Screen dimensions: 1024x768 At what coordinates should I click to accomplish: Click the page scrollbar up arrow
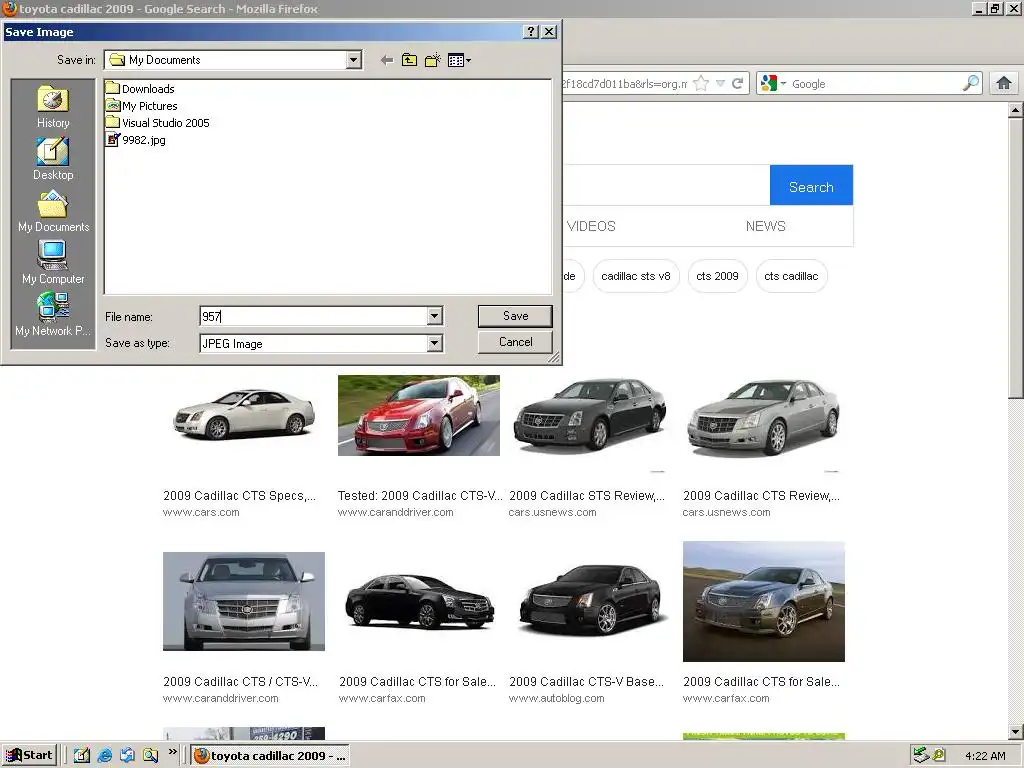tap(1016, 110)
